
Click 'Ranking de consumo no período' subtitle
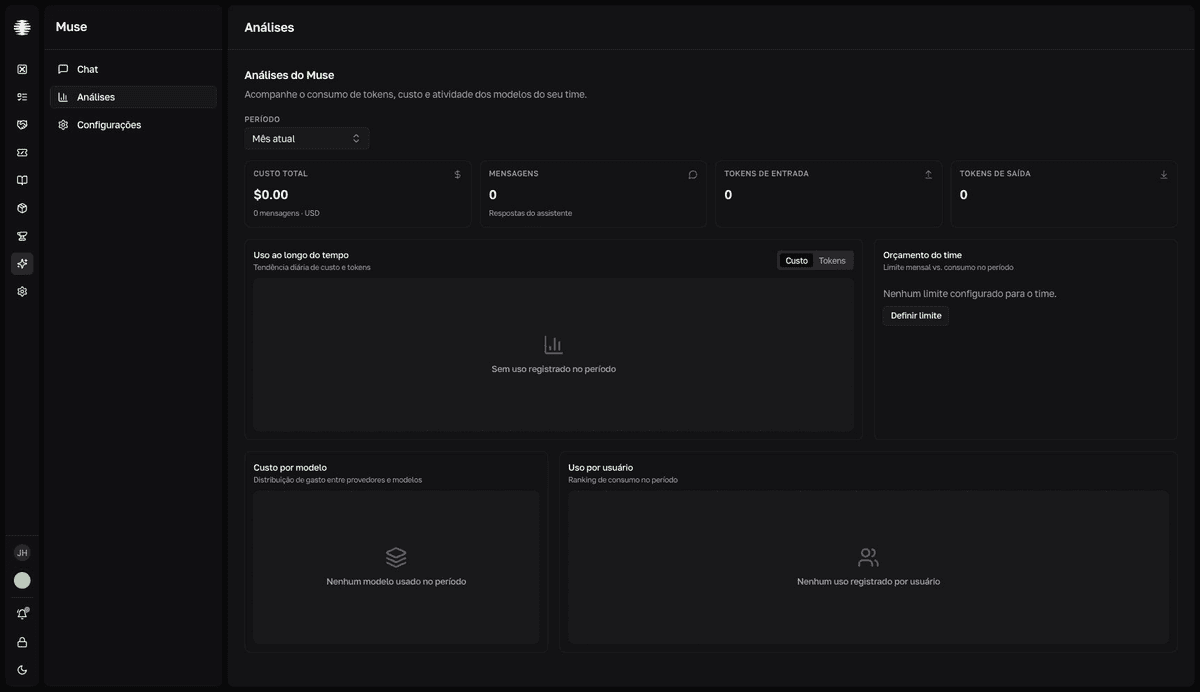[x=623, y=480]
